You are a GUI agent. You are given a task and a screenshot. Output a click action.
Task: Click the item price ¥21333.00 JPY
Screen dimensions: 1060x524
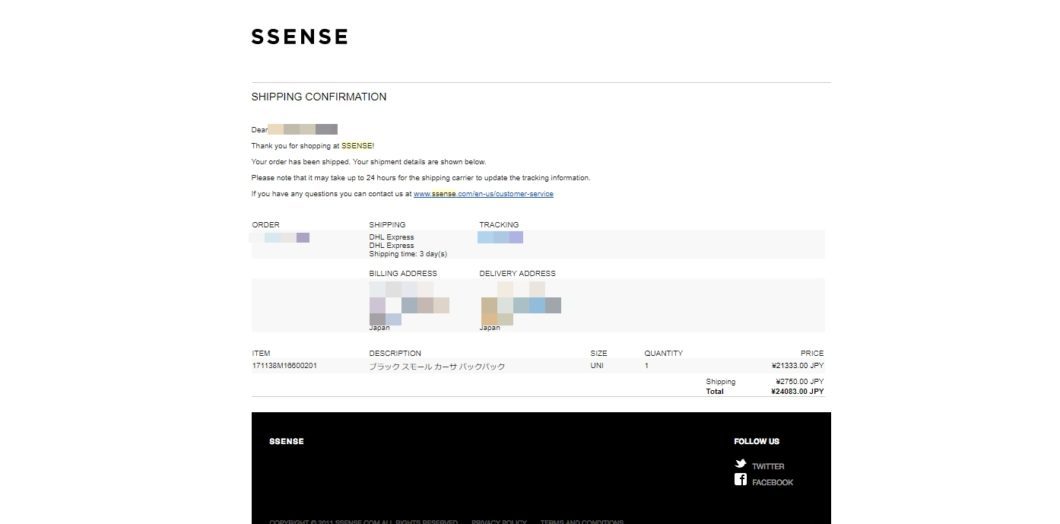click(x=798, y=366)
